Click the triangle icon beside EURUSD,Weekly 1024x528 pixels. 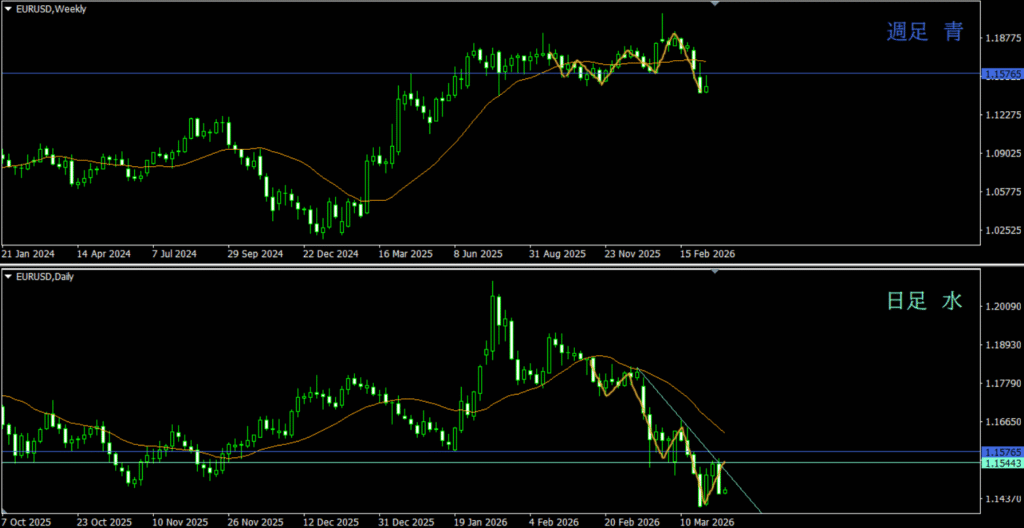tap(8, 8)
